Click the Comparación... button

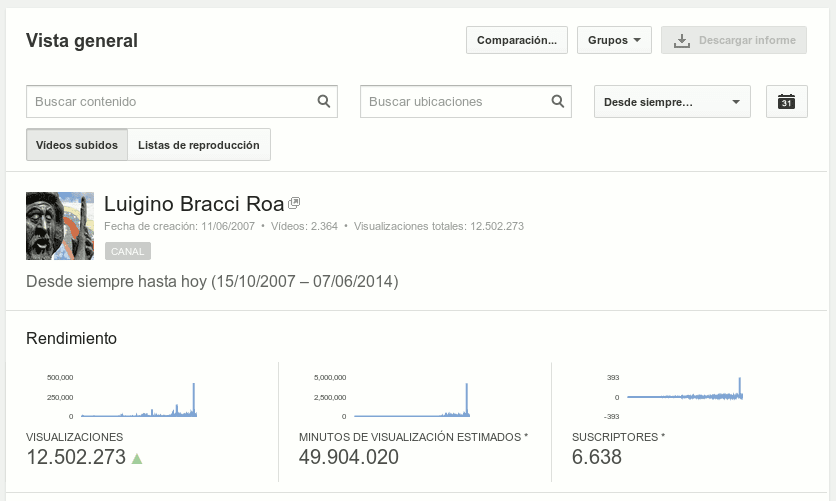517,40
